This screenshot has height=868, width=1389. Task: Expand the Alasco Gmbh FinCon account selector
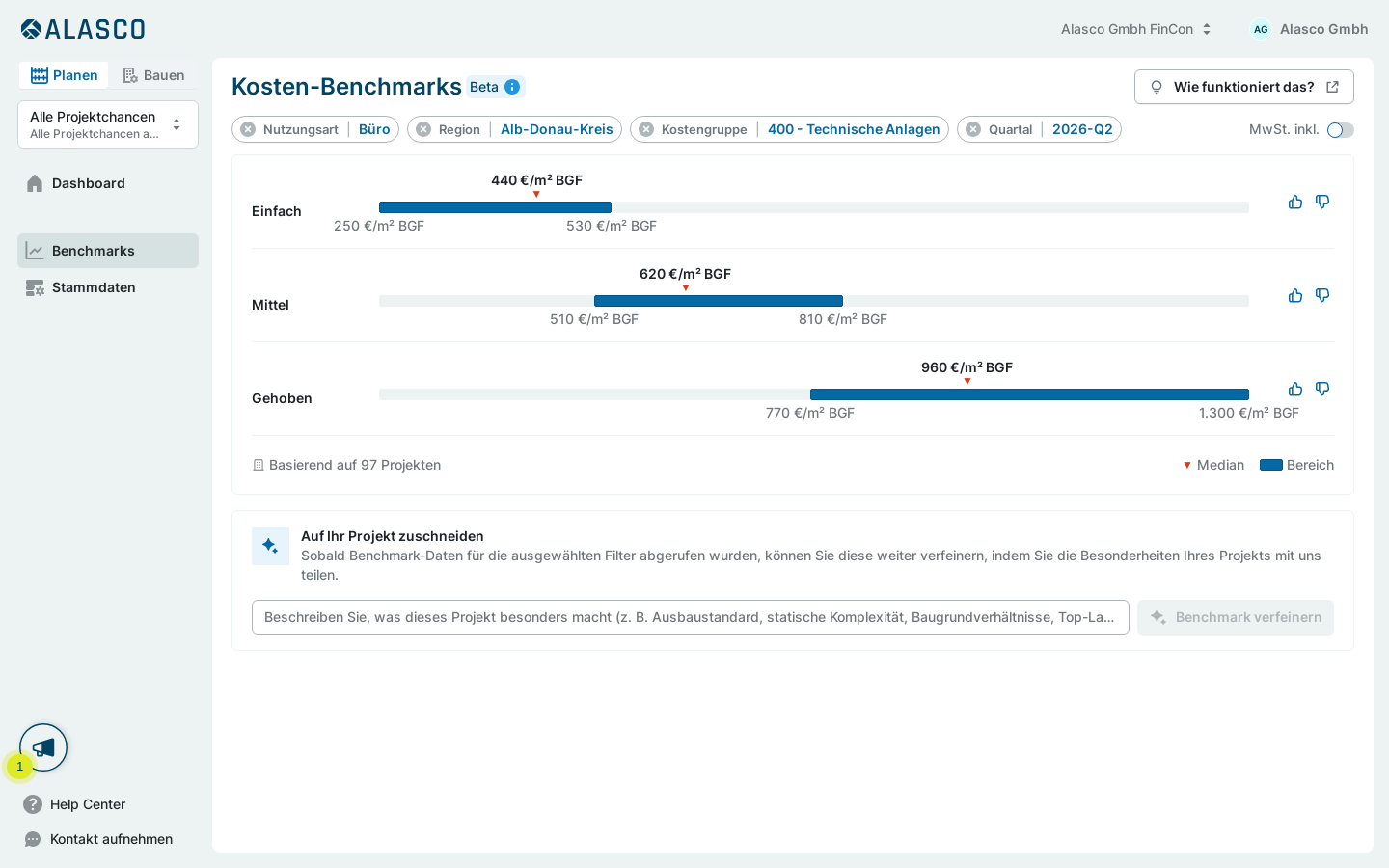click(1135, 29)
